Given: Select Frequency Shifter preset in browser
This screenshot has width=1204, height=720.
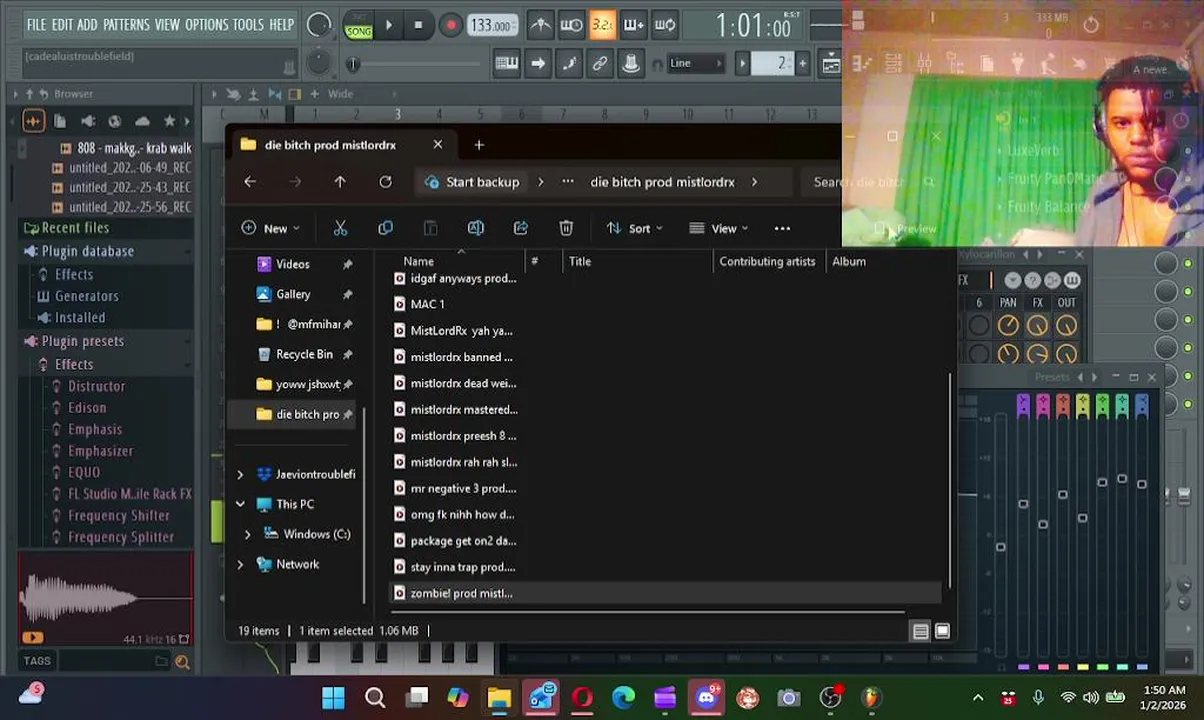Looking at the screenshot, I should pyautogui.click(x=118, y=516).
